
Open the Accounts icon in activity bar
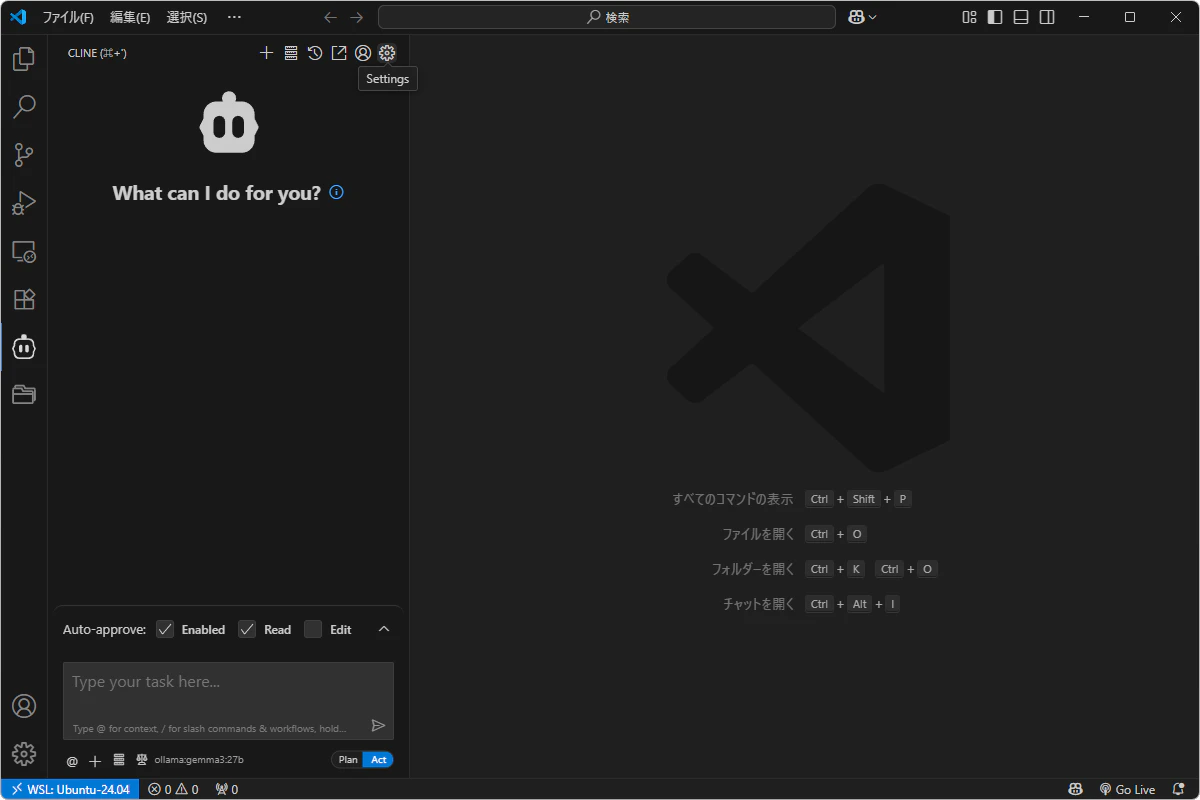click(24, 706)
